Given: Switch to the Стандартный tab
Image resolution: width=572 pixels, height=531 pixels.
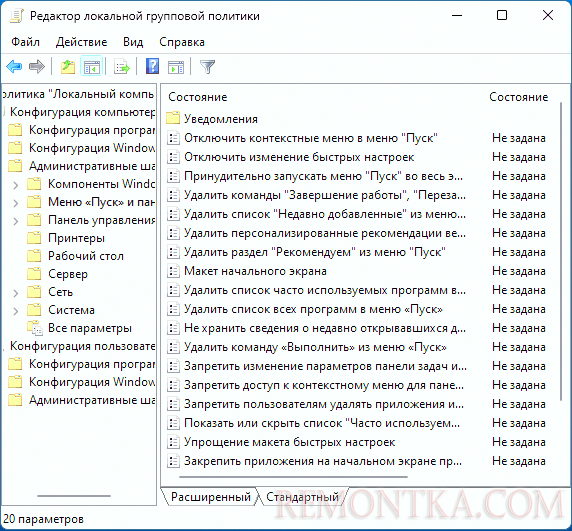Looking at the screenshot, I should point(302,497).
